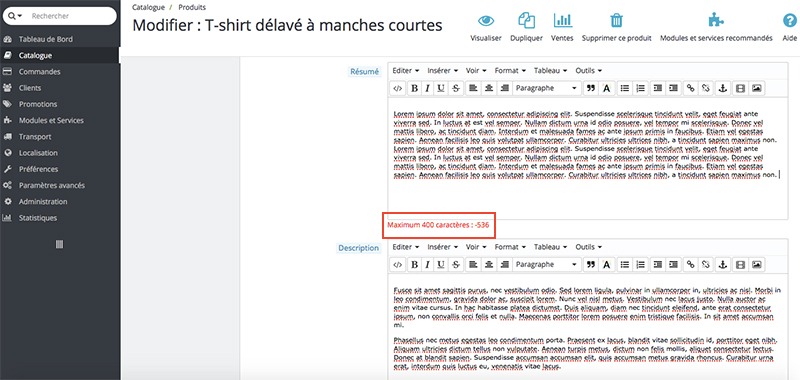
Task: Center text in the Résumé editor
Action: (x=489, y=88)
